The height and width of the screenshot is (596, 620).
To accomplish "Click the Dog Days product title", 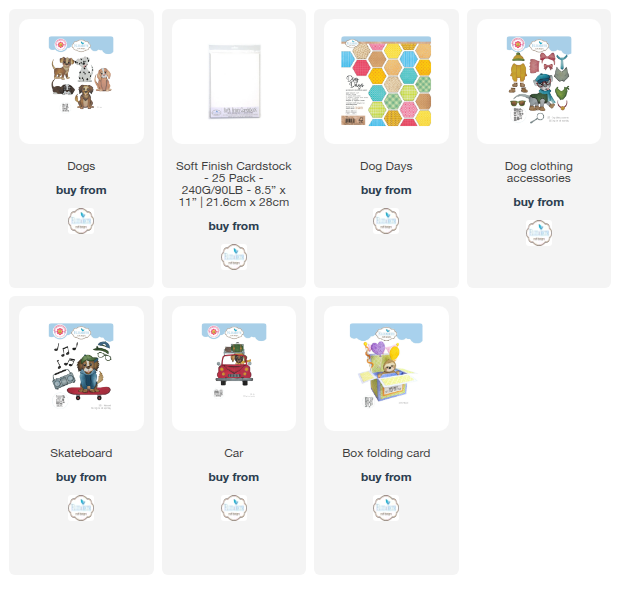I will coord(386,166).
